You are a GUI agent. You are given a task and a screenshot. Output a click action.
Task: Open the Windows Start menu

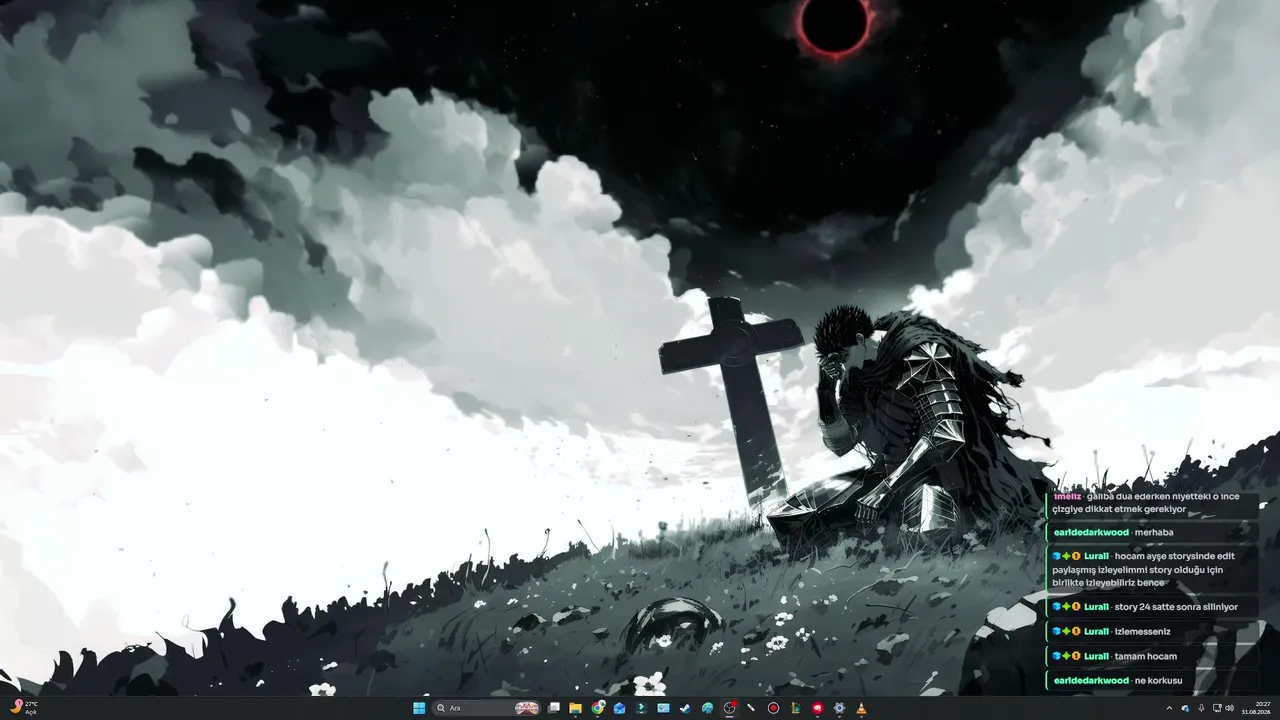click(x=419, y=708)
